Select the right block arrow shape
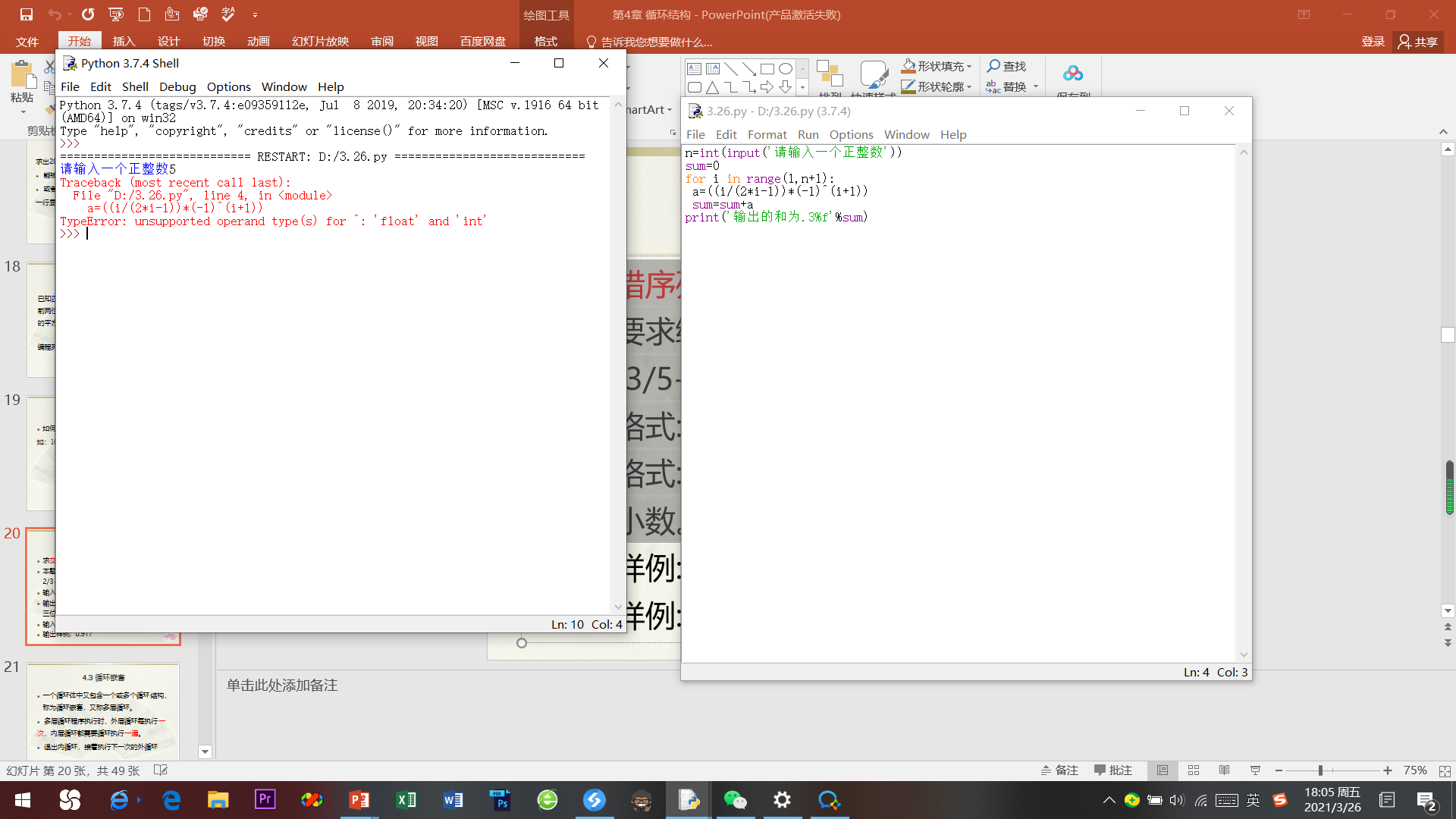1456x819 pixels. 767,87
